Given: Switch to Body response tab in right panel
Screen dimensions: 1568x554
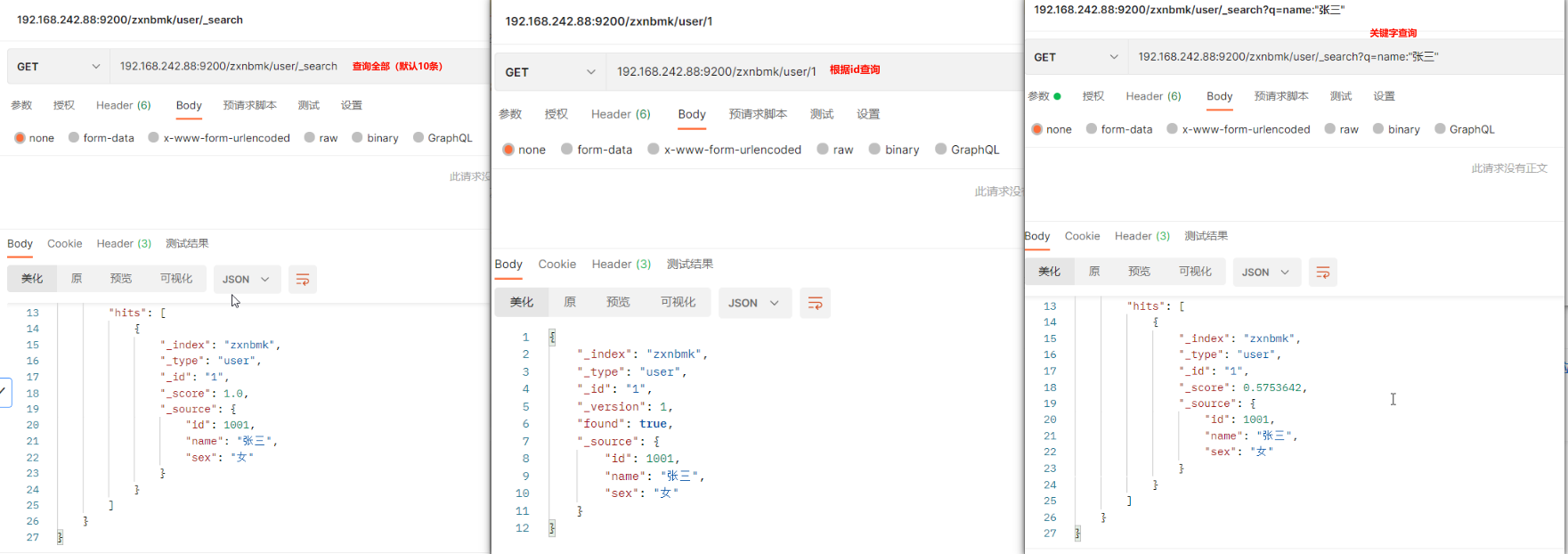Looking at the screenshot, I should tap(1037, 236).
